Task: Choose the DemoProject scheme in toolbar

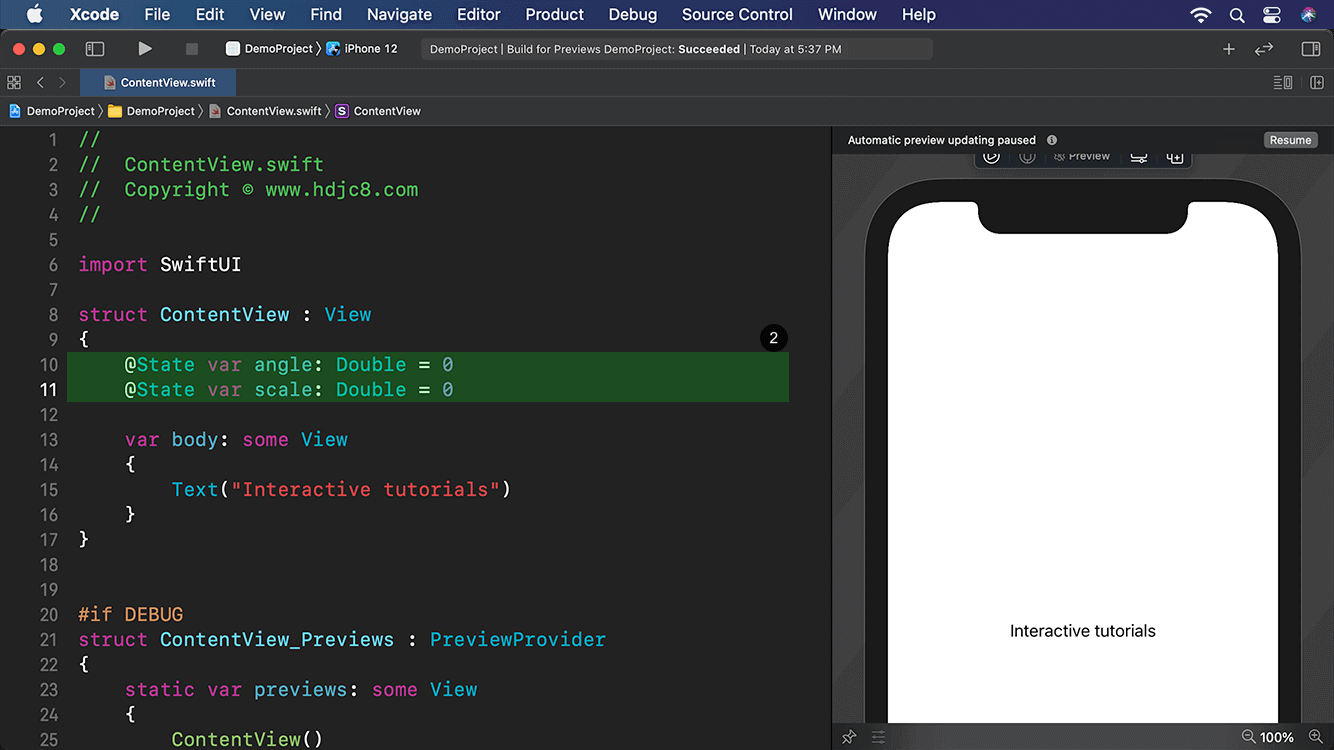Action: 270,49
